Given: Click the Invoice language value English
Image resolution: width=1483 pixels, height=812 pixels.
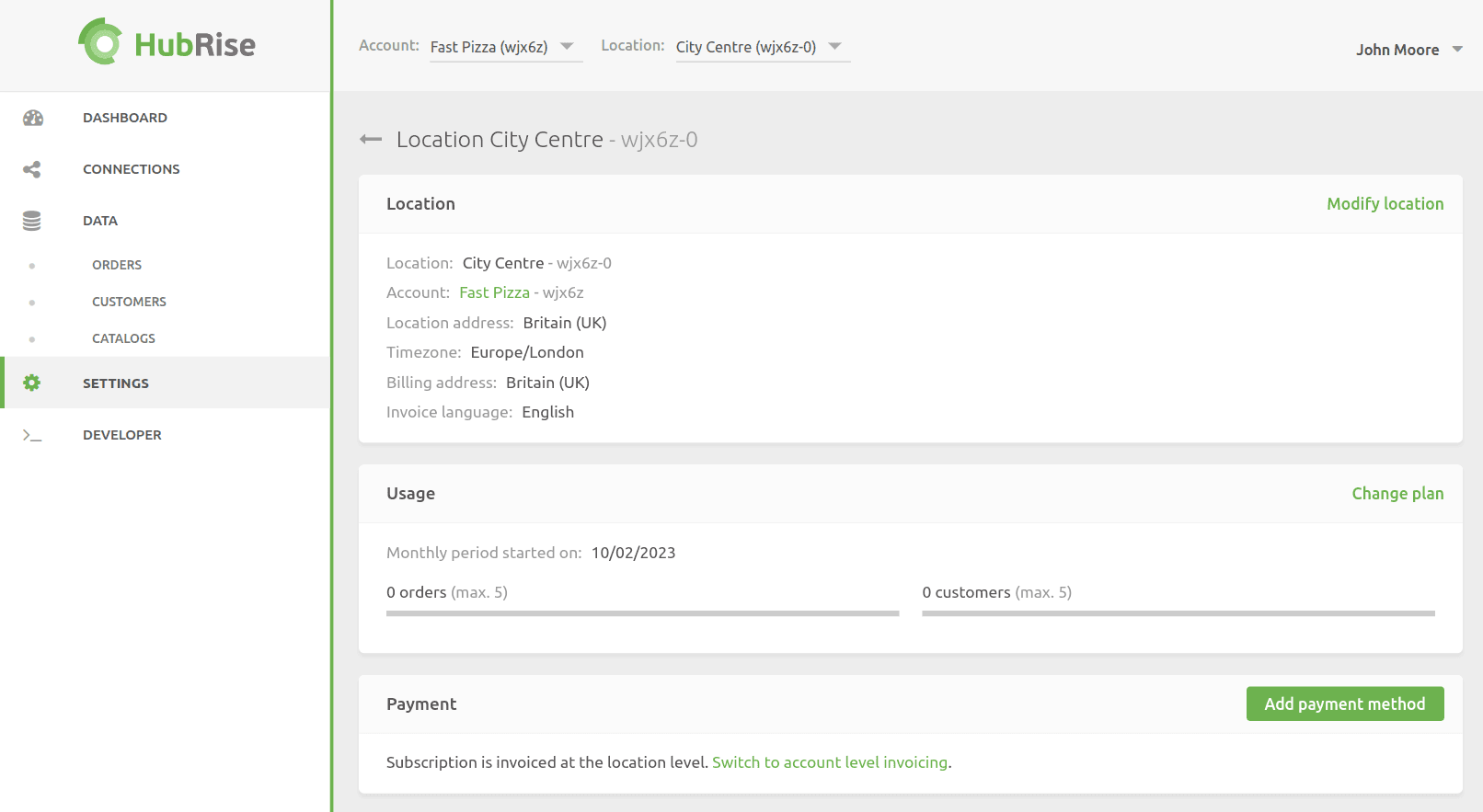Looking at the screenshot, I should point(548,412).
